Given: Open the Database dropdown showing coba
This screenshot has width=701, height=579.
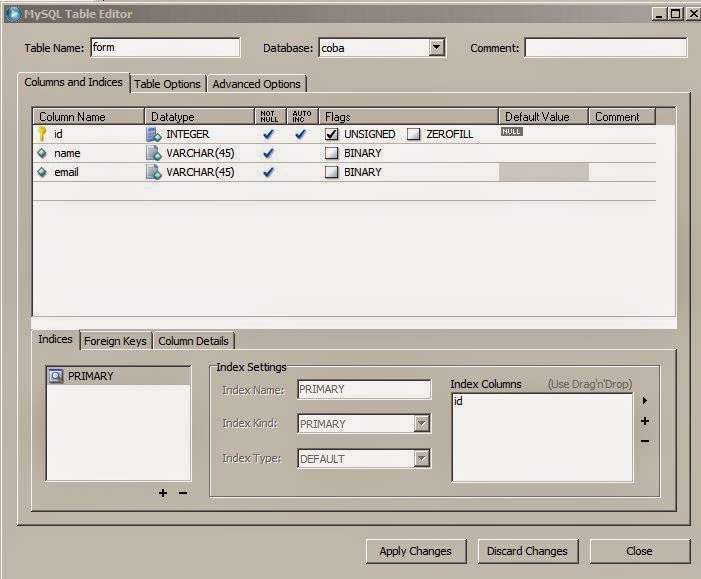Looking at the screenshot, I should click(436, 47).
